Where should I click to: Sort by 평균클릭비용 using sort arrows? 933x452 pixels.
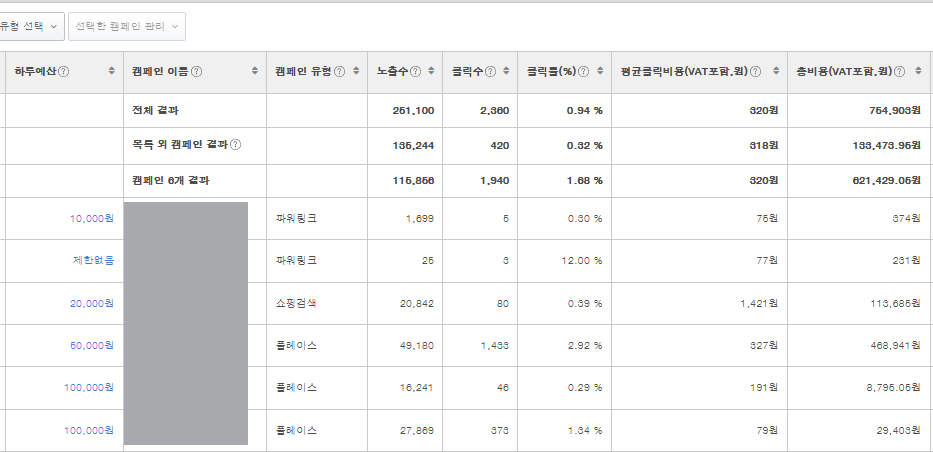(776, 71)
